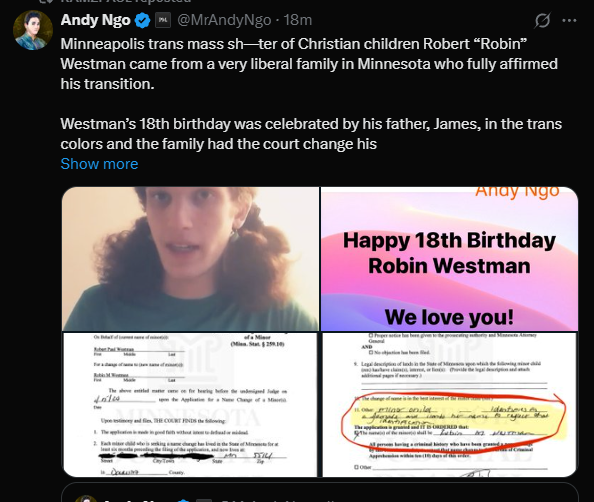Open the quoted post card below images
Viewport: 594px width, 502px height.
click(x=320, y=493)
